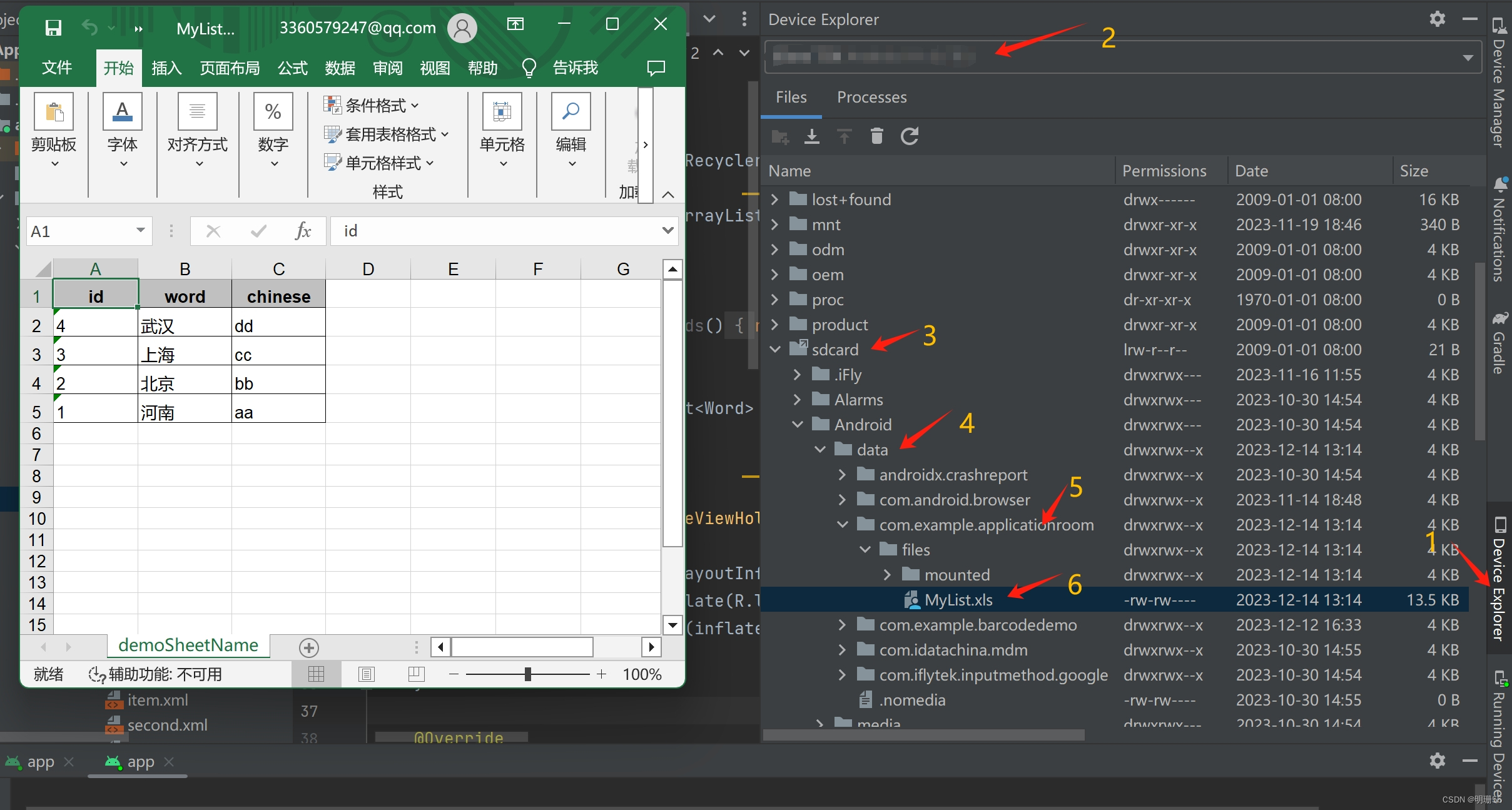Collapse the sdcard folder
The image size is (1512, 810).
coord(775,350)
